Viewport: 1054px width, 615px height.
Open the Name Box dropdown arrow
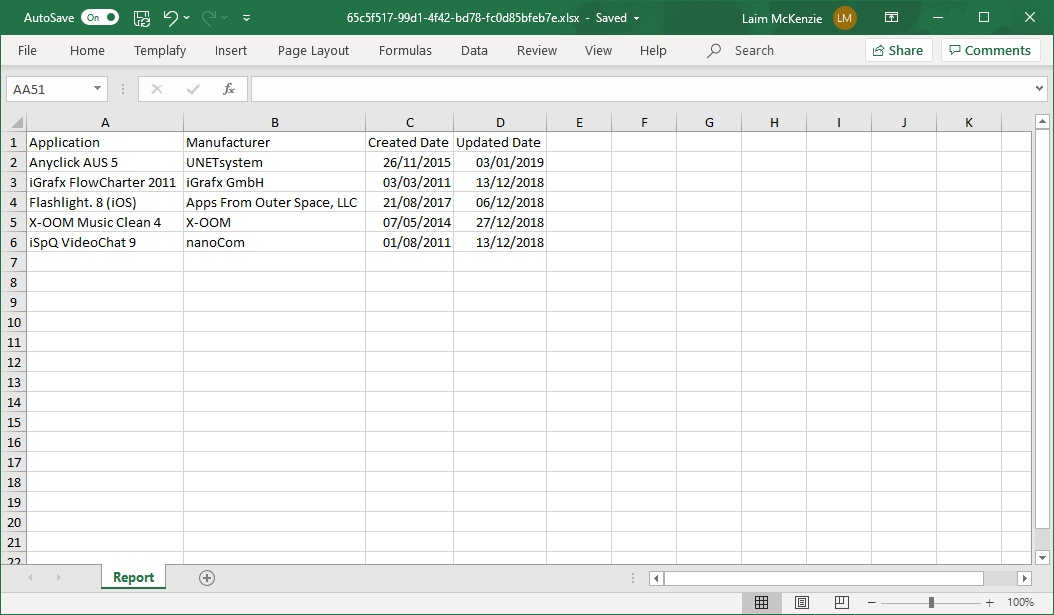97,89
